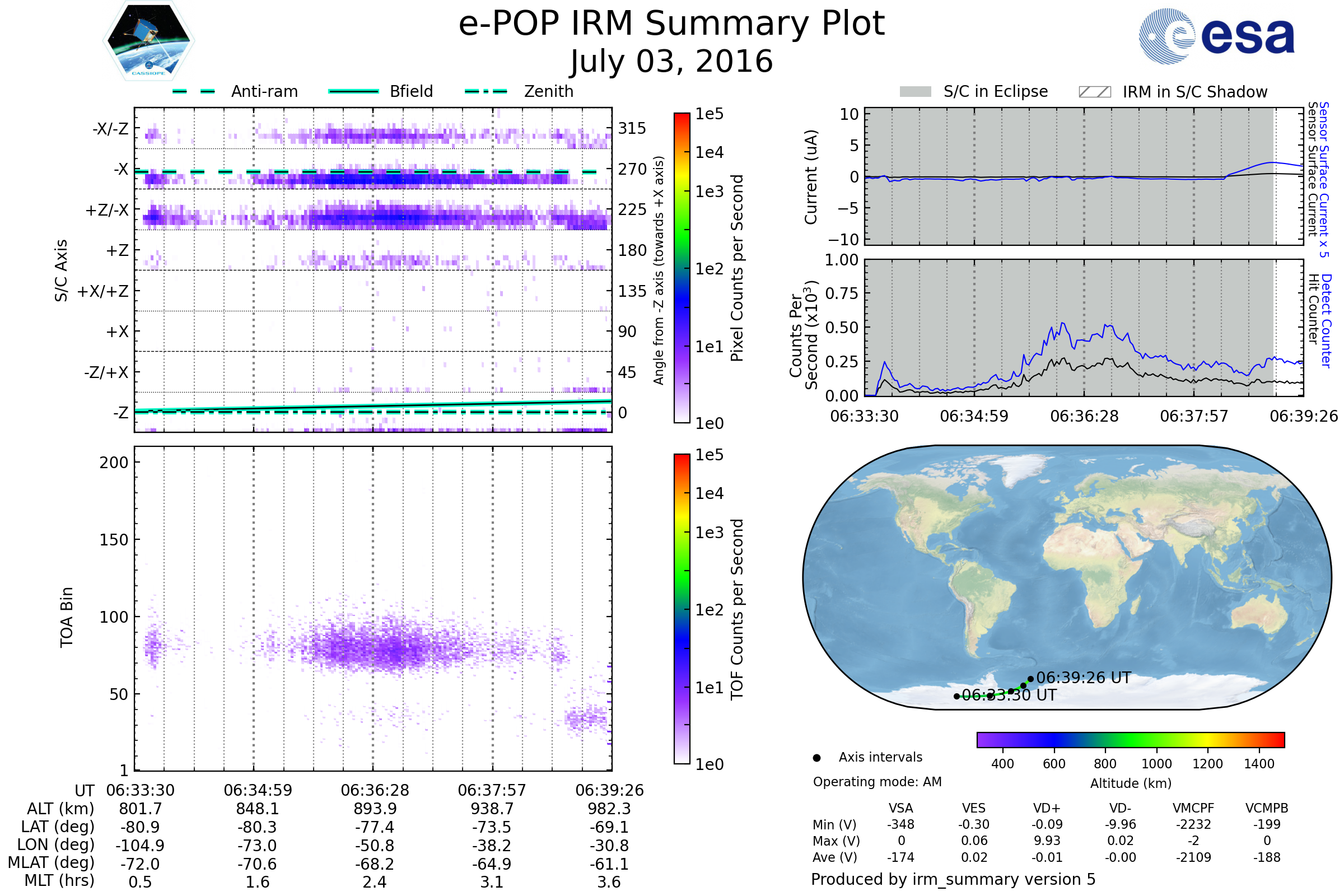Viewport: 1344px width, 896px height.
Task: Click the e-POP IRM Summary Plot title
Action: pyautogui.click(x=671, y=24)
